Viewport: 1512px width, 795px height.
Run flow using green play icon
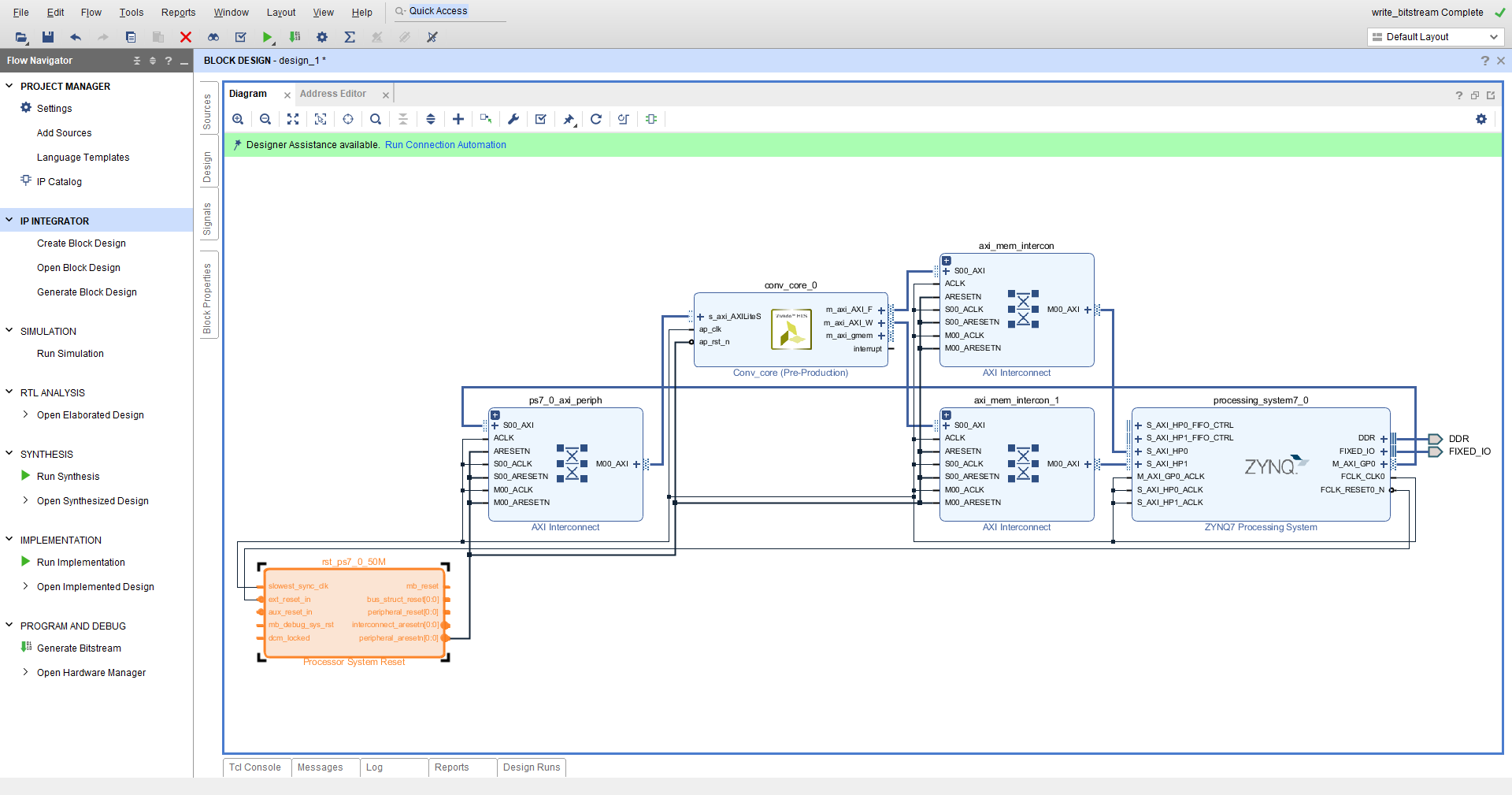(268, 37)
